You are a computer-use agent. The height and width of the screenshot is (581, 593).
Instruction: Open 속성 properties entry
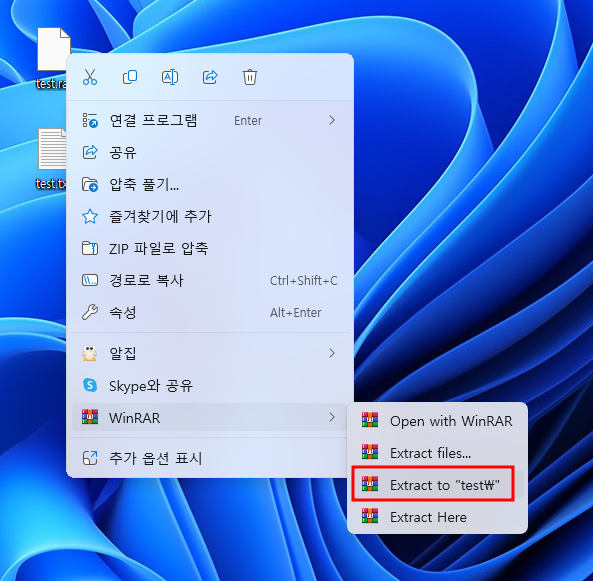210,312
